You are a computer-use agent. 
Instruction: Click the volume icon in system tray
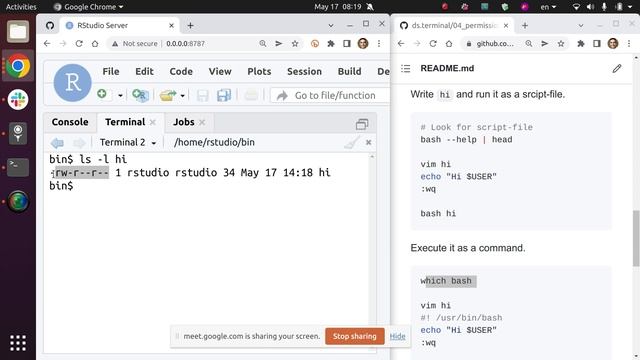pyautogui.click(x=590, y=7)
